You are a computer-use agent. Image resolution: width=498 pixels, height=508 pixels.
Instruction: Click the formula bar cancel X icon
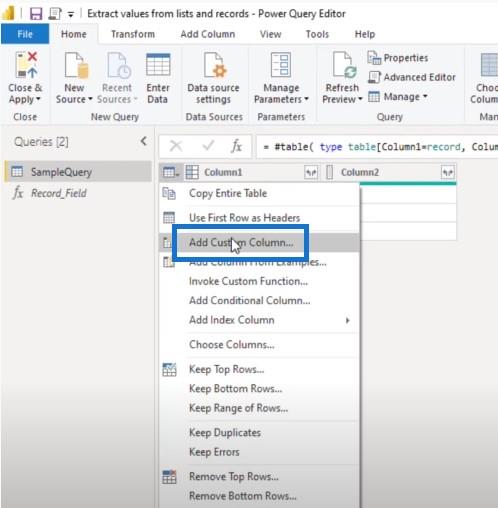pos(176,146)
